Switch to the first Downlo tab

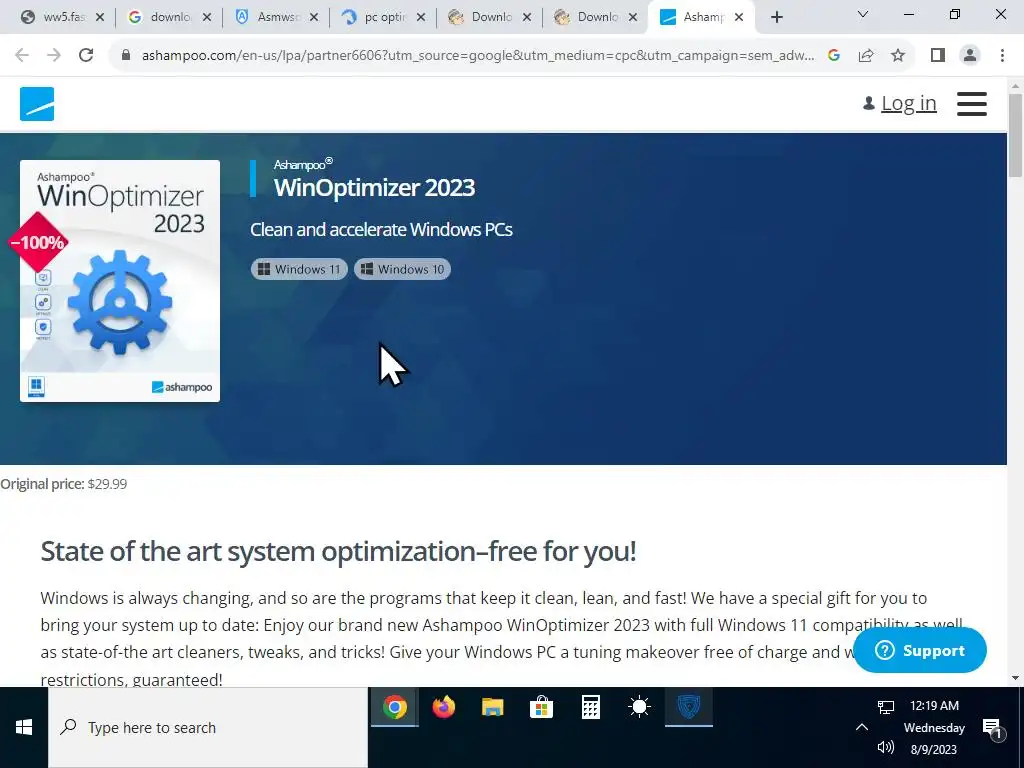491,17
